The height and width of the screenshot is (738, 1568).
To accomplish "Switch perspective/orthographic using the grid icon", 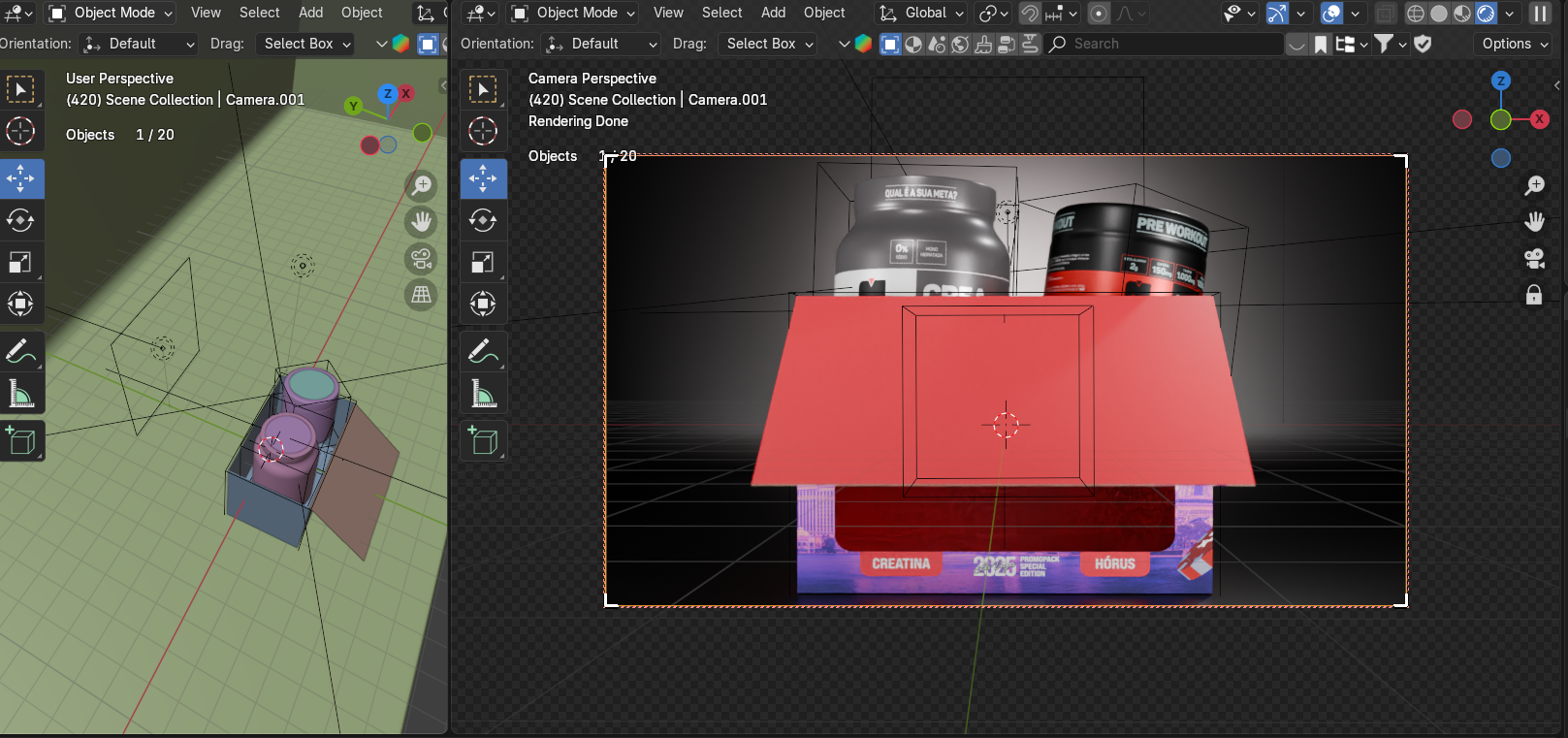I will 421,295.
